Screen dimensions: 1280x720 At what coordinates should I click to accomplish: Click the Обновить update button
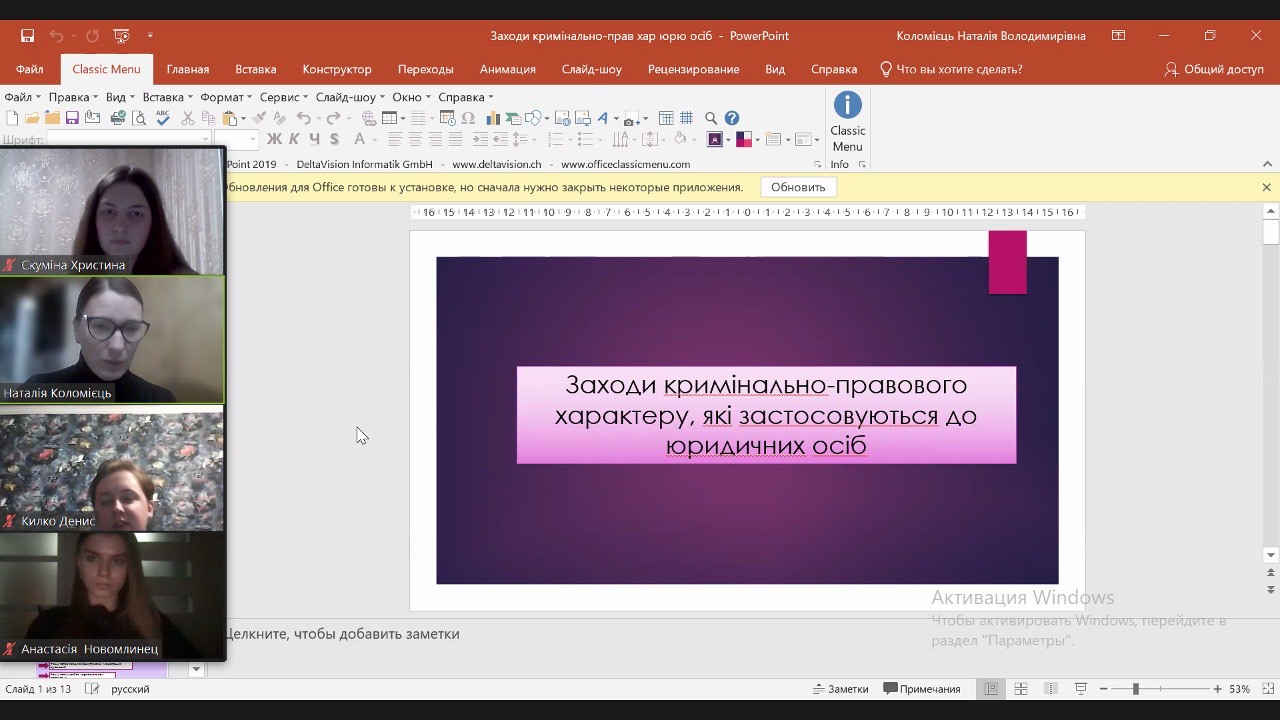click(x=798, y=187)
